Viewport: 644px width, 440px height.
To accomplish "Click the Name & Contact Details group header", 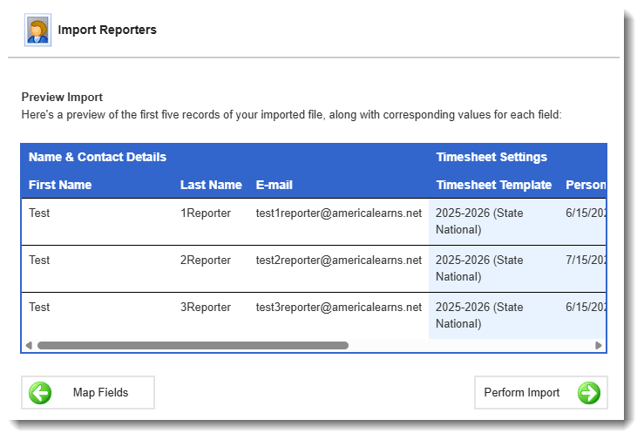I will [97, 157].
